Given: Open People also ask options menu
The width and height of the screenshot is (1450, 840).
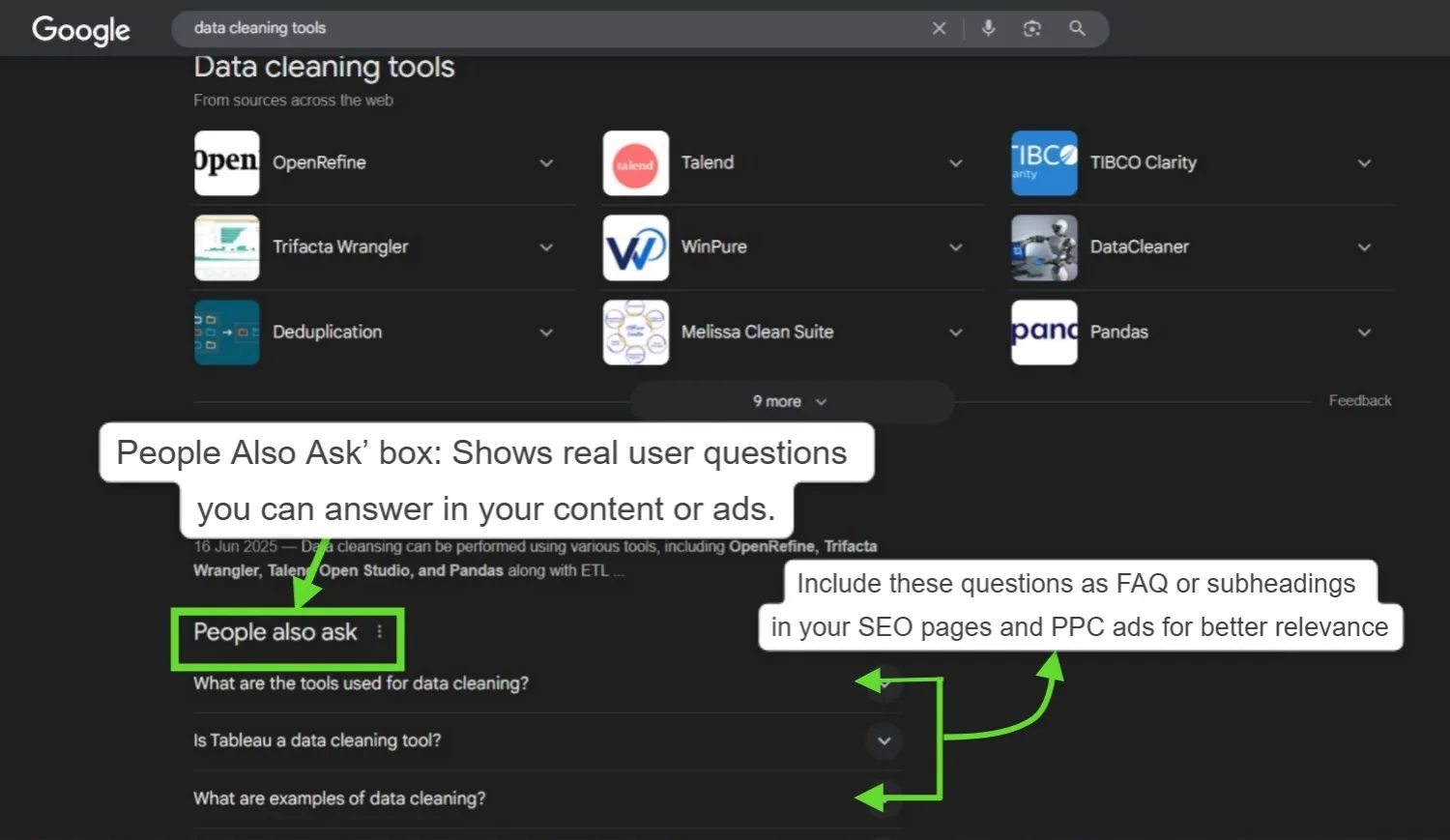Looking at the screenshot, I should 380,631.
